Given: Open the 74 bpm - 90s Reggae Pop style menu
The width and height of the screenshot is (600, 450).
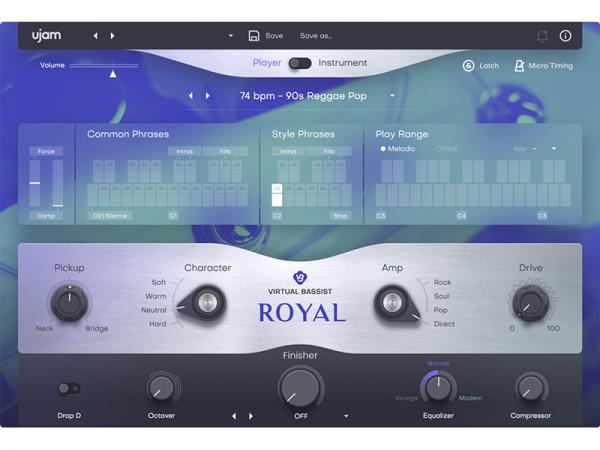Looking at the screenshot, I should [x=303, y=96].
